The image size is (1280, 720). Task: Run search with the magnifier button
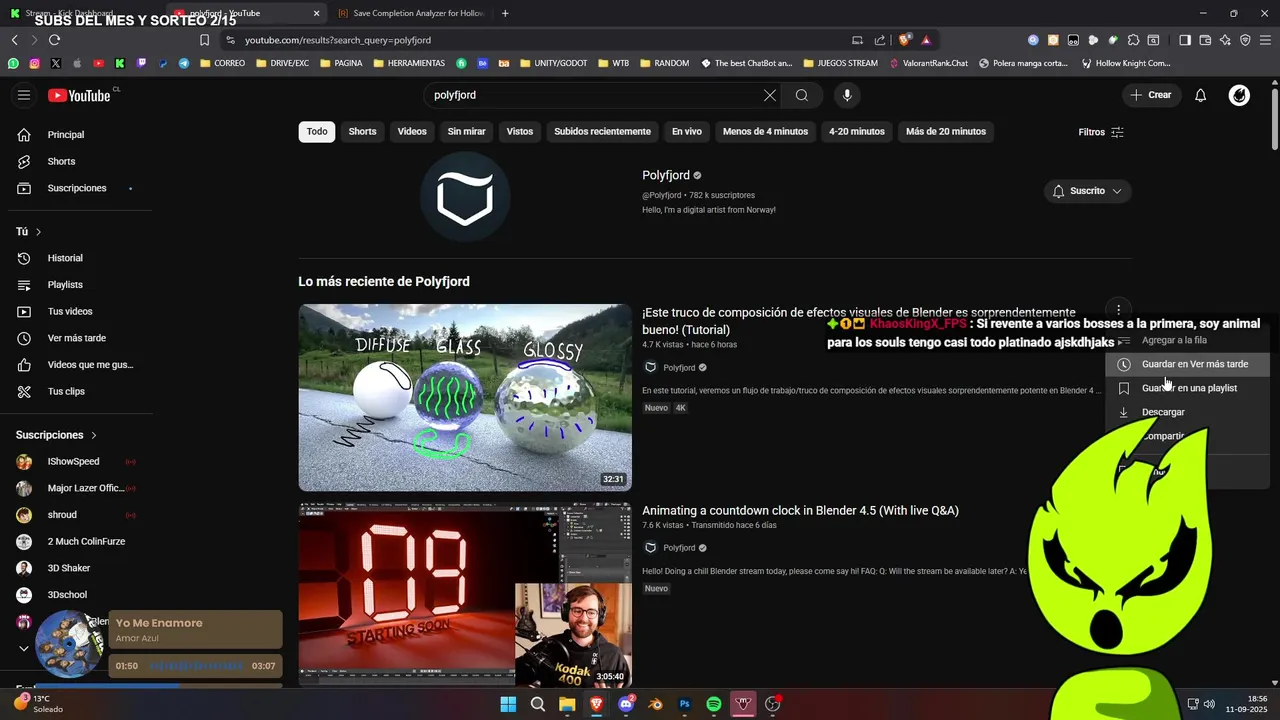[x=802, y=95]
